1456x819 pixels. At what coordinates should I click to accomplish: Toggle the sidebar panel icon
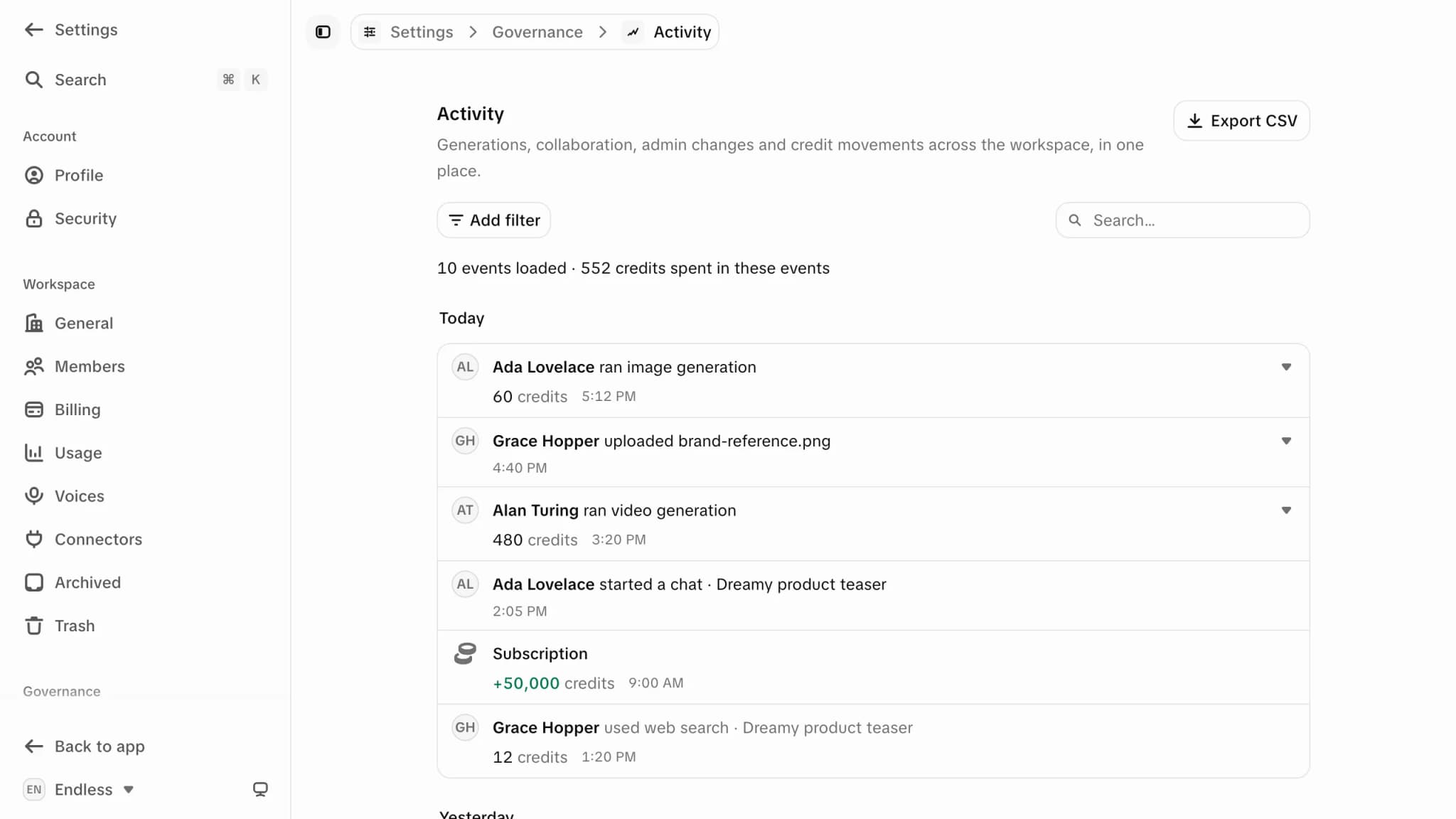323,32
